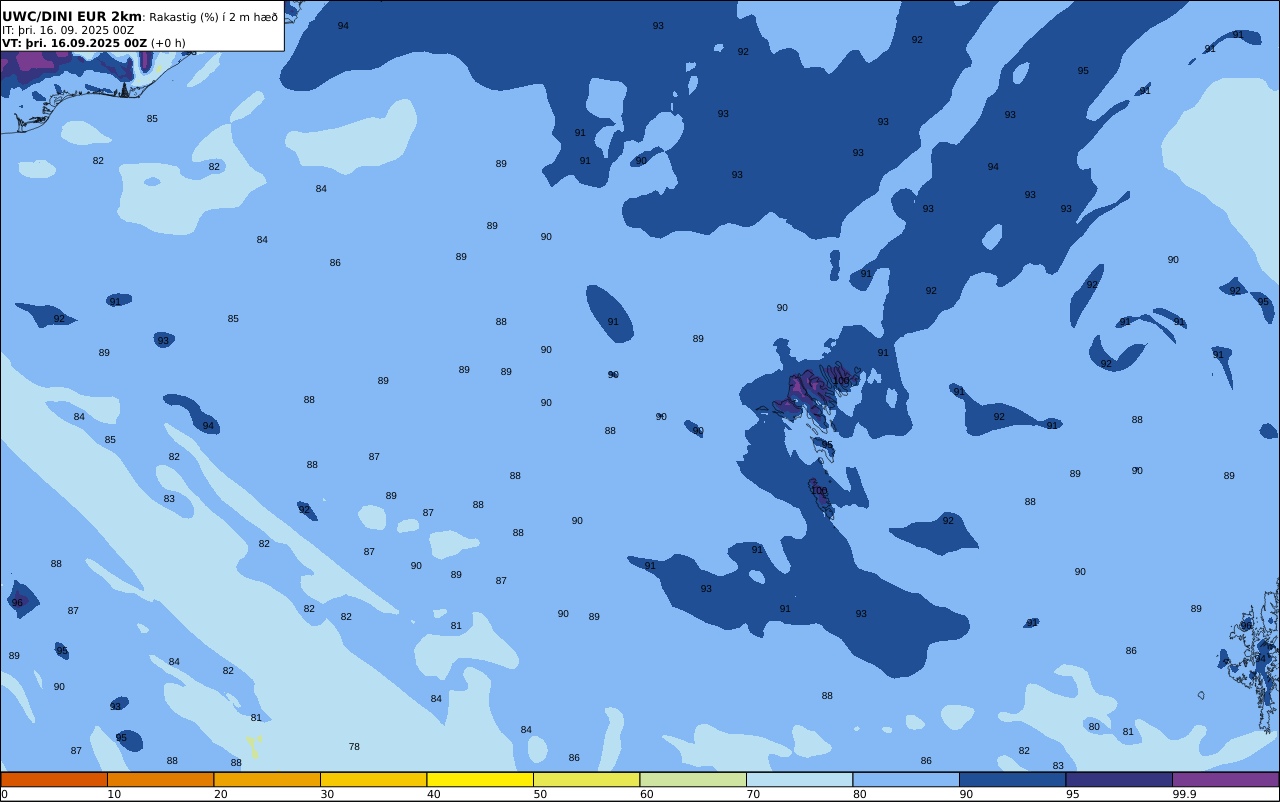Click the '50' colour scale label

point(540,794)
